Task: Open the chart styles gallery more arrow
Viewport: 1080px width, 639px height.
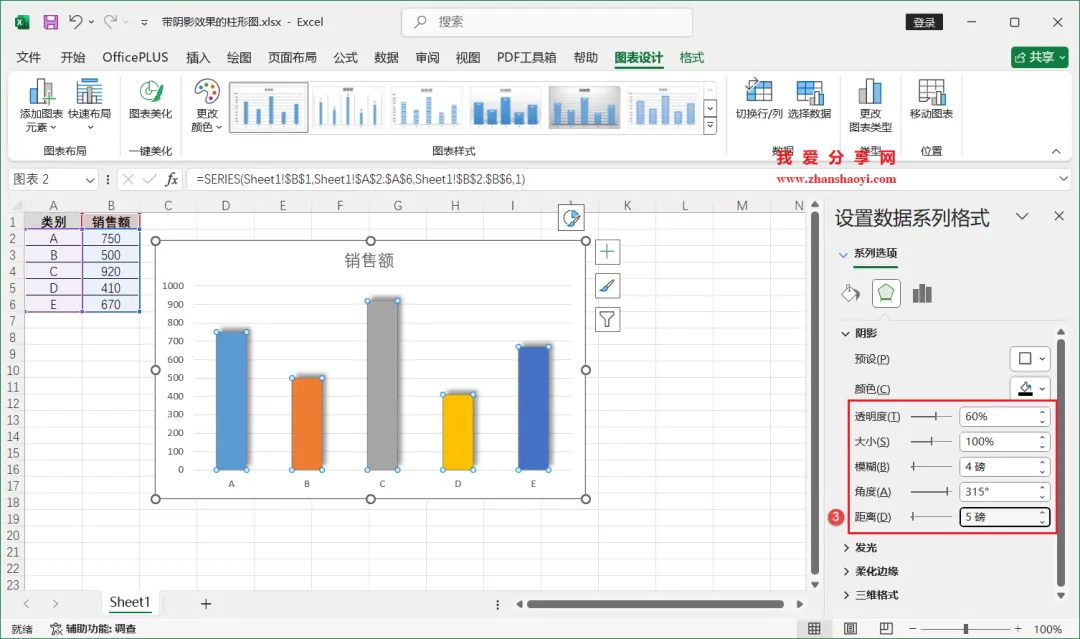Action: tap(710, 126)
